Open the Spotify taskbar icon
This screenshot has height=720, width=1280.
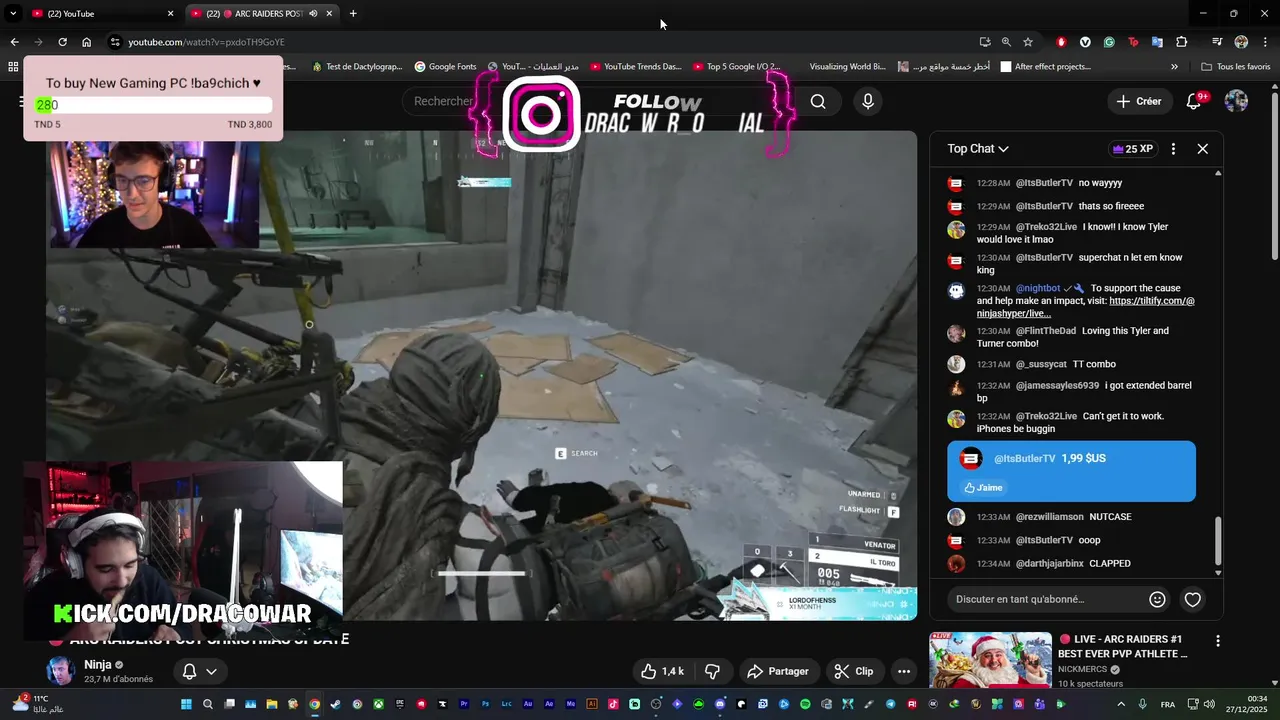(x=805, y=704)
